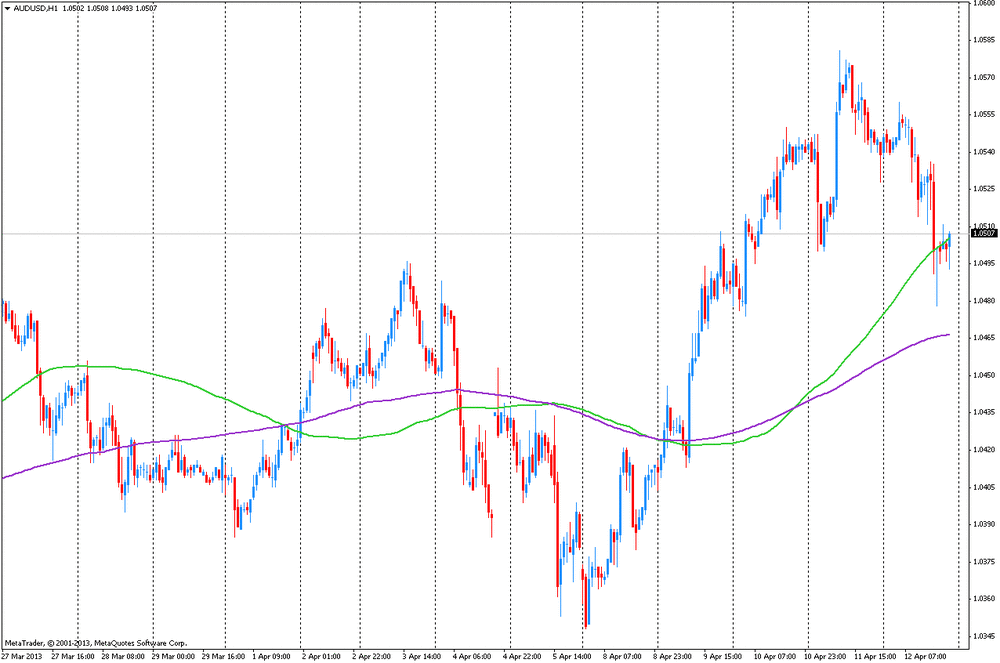Click the small triangle before AUDUSD,H1 title

pyautogui.click(x=8, y=9)
